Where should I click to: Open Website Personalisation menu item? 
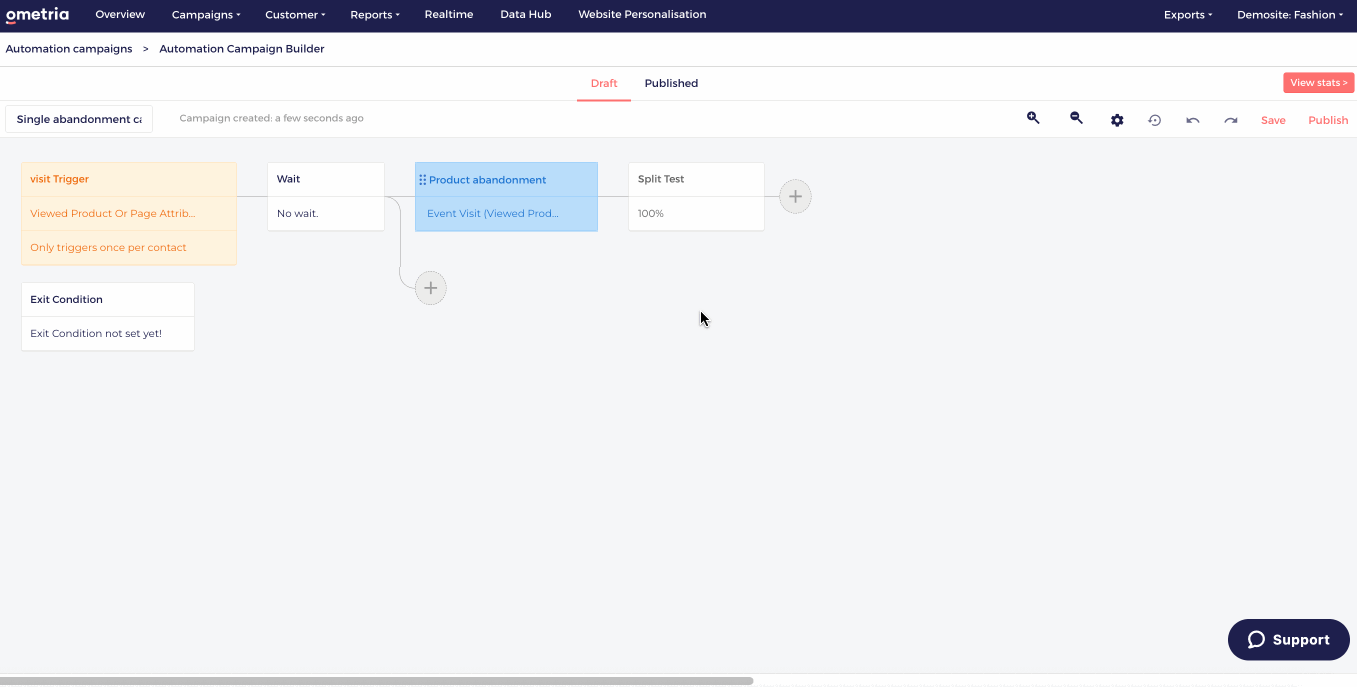(642, 15)
